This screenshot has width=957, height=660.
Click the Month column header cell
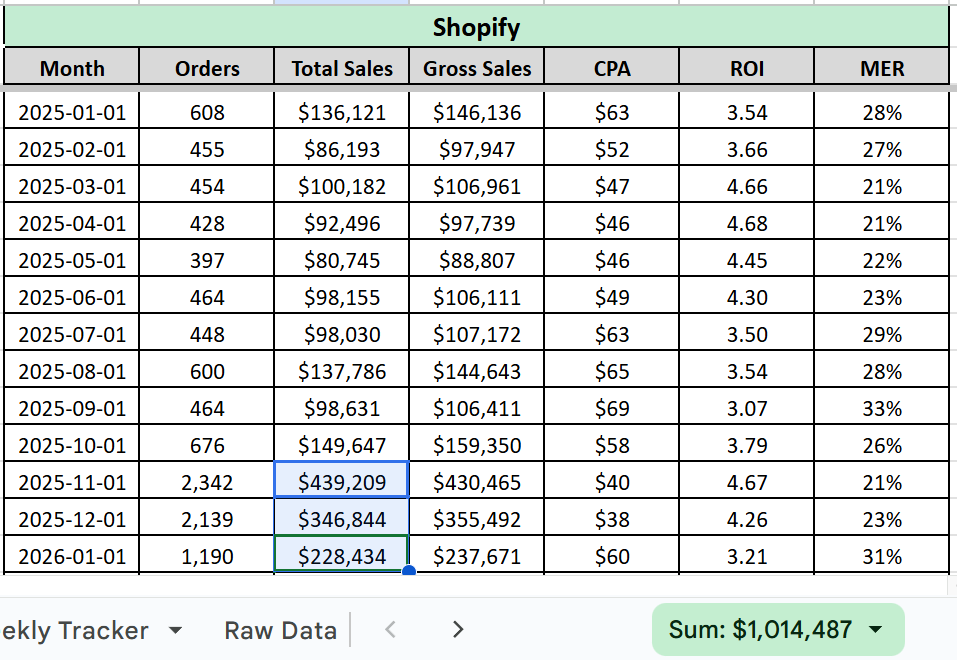click(72, 68)
